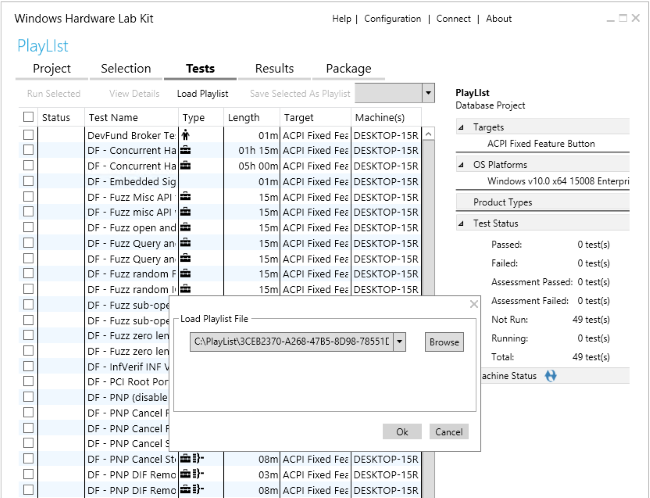Confirm the playlist with the Ok button
This screenshot has width=650, height=498.
[x=402, y=432]
